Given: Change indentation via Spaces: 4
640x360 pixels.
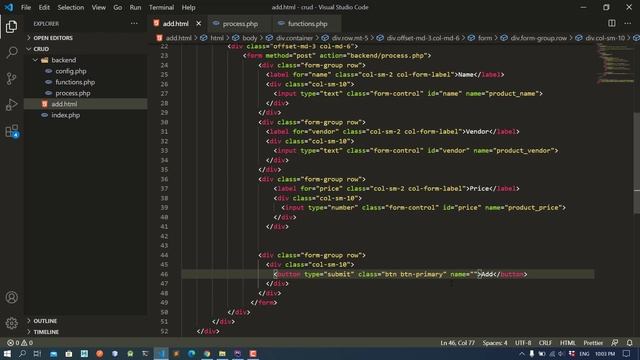Looking at the screenshot, I should tap(495, 343).
